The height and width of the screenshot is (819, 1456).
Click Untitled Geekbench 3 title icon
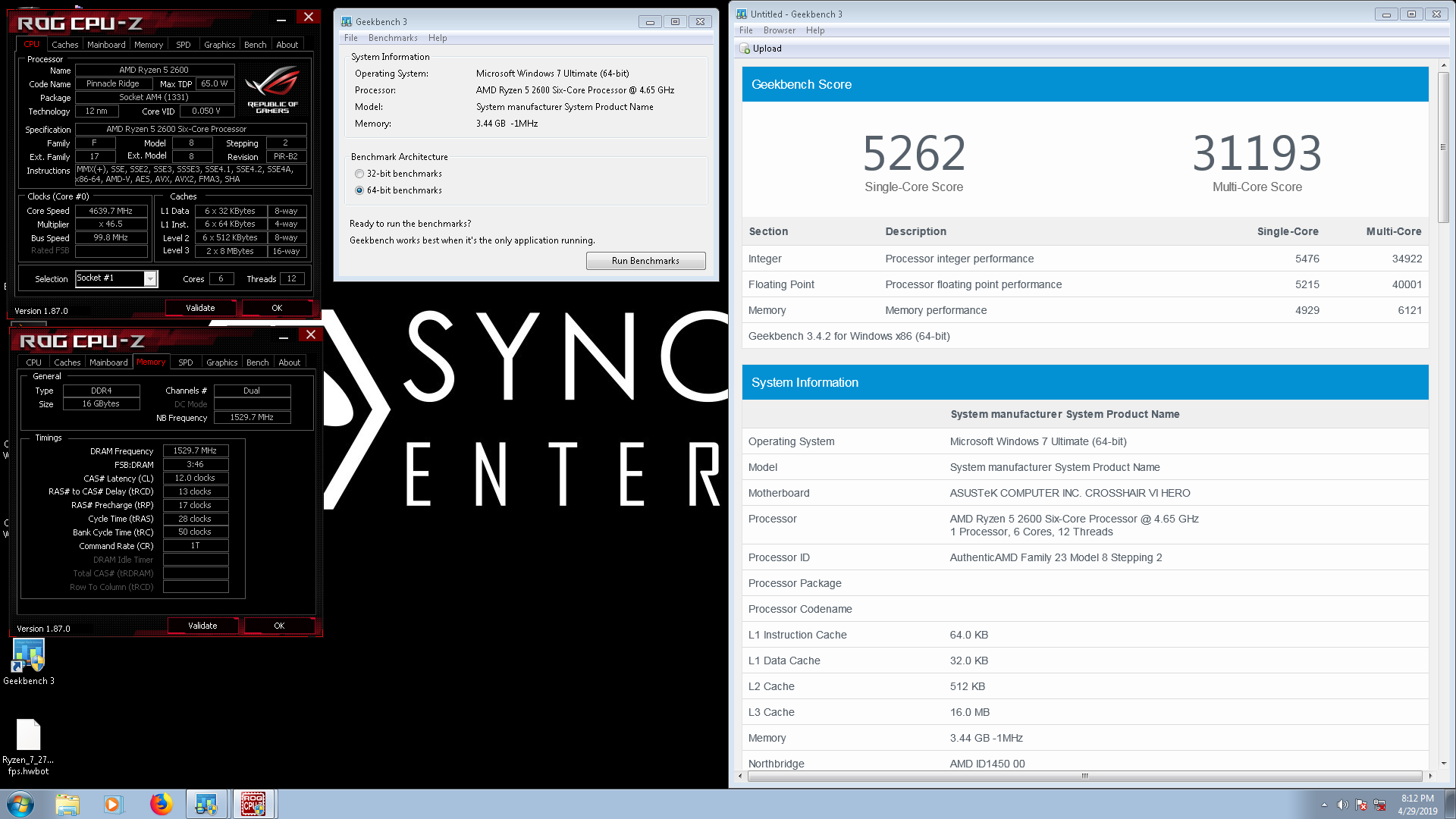click(742, 14)
